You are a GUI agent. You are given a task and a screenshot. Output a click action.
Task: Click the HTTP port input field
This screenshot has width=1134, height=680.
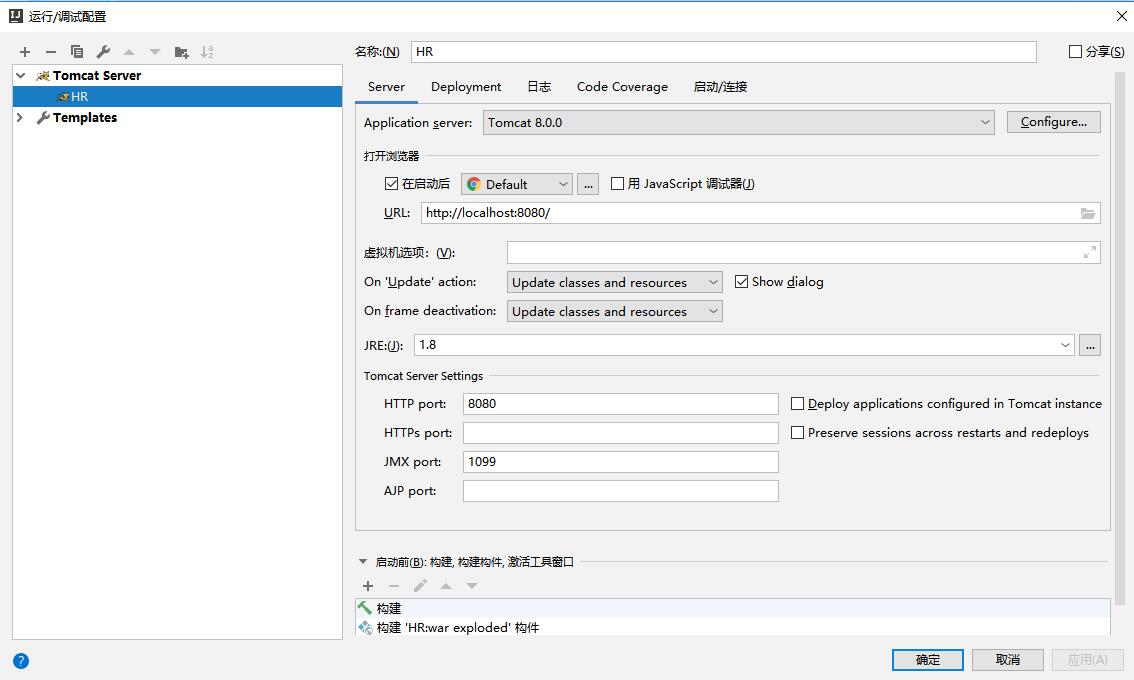[x=620, y=404]
